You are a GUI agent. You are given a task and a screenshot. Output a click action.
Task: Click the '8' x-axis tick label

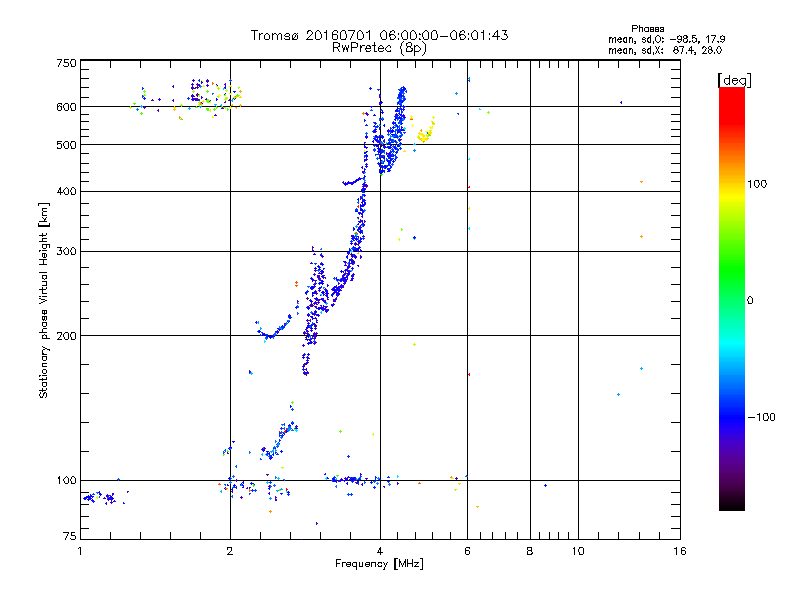[530, 551]
